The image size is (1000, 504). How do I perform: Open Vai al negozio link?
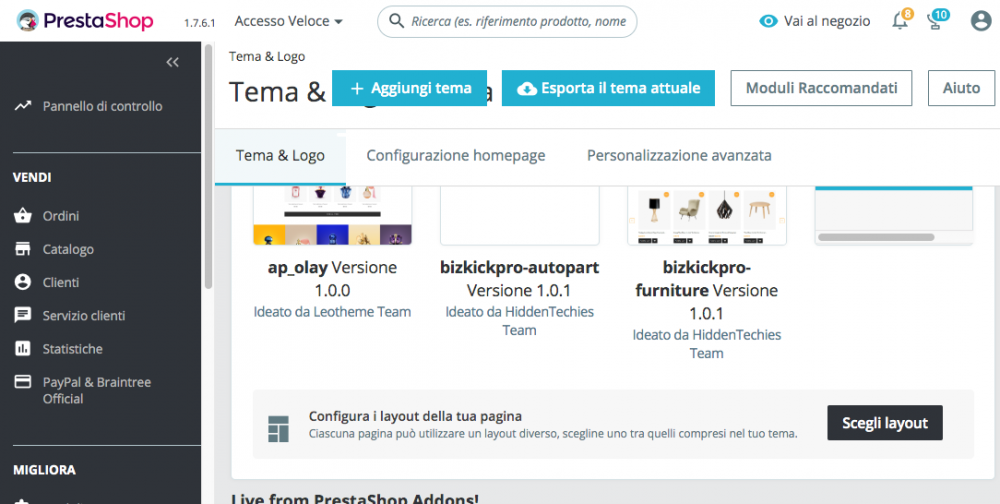(827, 21)
